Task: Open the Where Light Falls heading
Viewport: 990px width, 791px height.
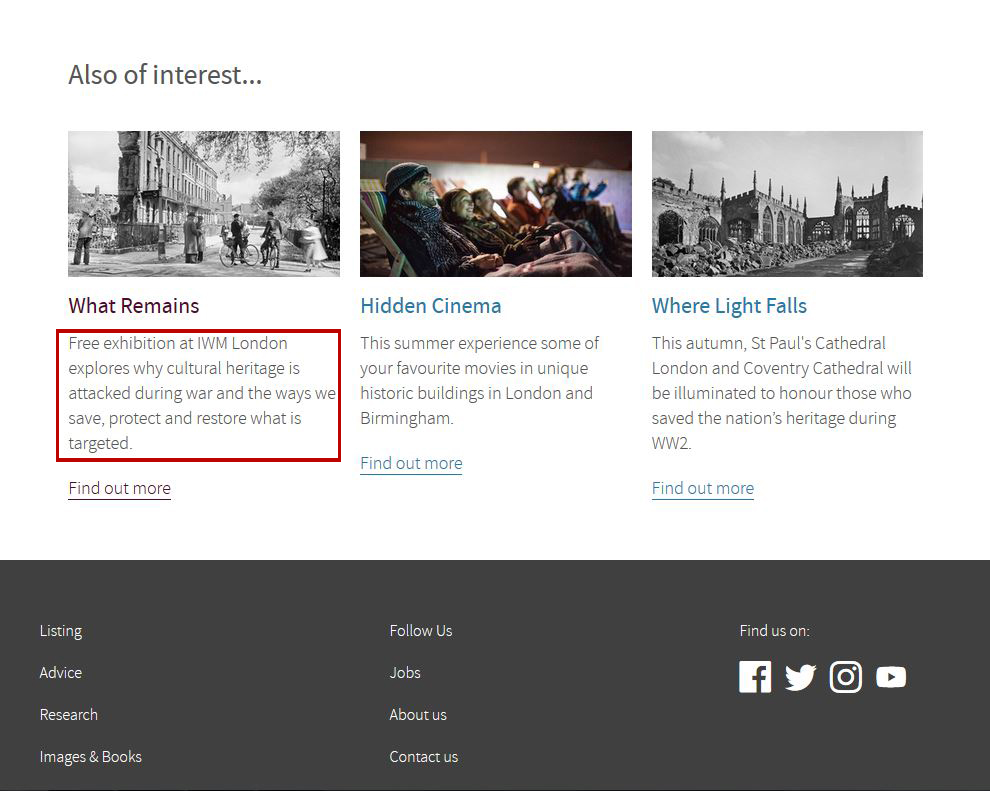Action: pos(729,306)
